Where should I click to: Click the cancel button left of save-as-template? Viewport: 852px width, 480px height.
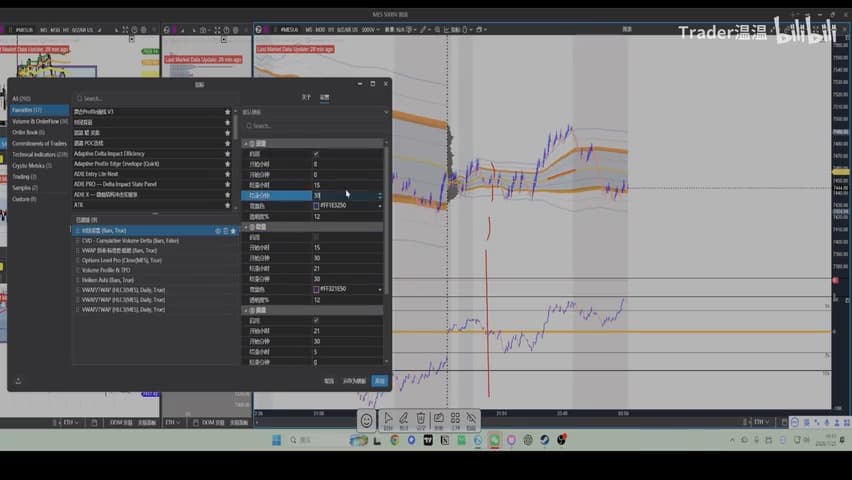point(329,381)
